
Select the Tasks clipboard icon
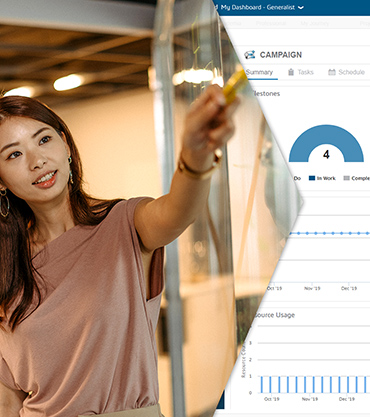tap(291, 72)
